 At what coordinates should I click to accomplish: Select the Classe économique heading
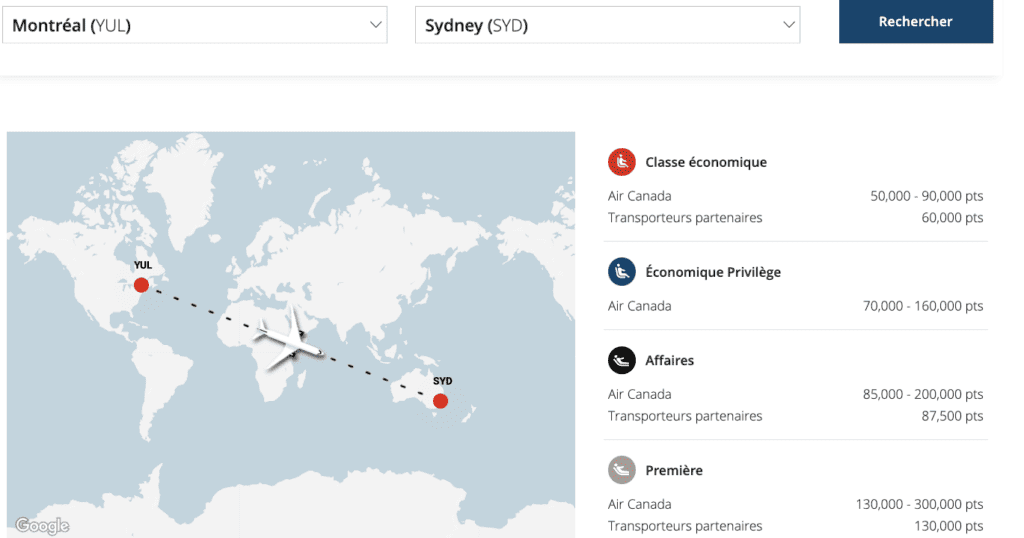(706, 162)
